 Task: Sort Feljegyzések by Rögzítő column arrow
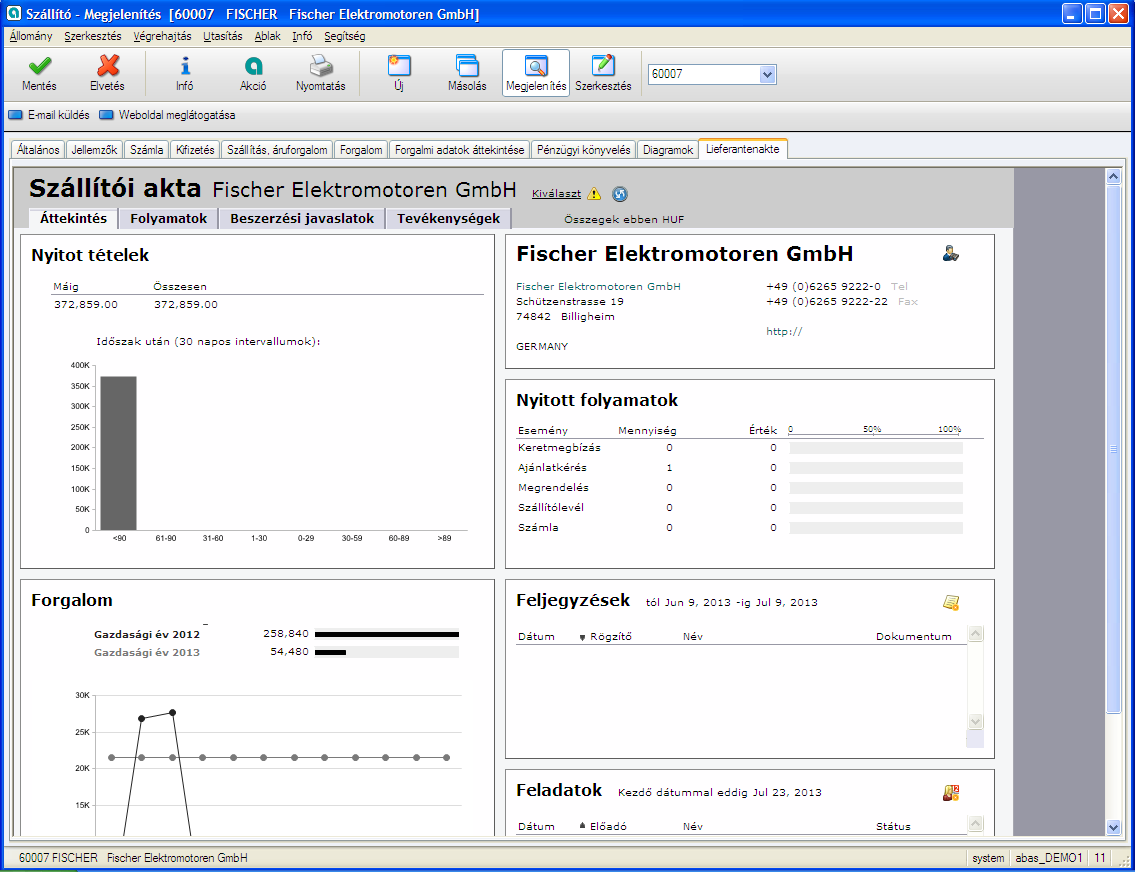tap(582, 637)
